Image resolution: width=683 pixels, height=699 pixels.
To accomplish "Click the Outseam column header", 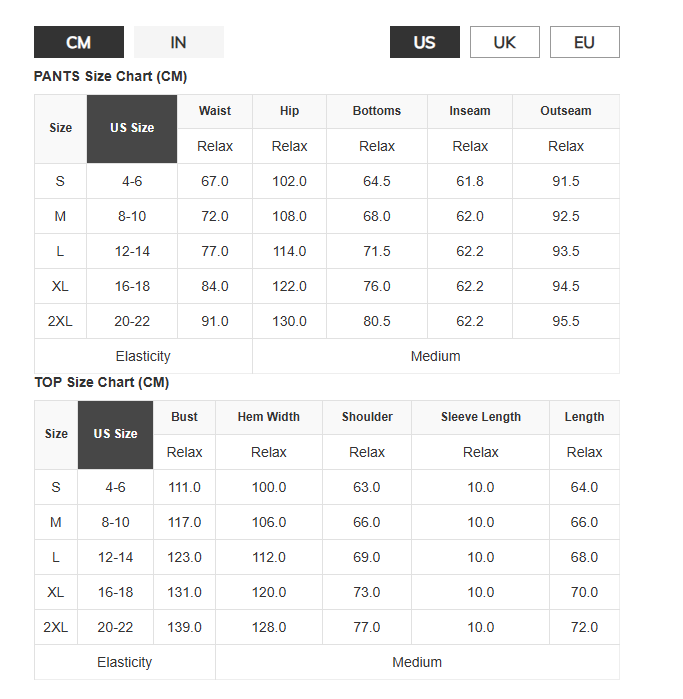I will coord(566,111).
